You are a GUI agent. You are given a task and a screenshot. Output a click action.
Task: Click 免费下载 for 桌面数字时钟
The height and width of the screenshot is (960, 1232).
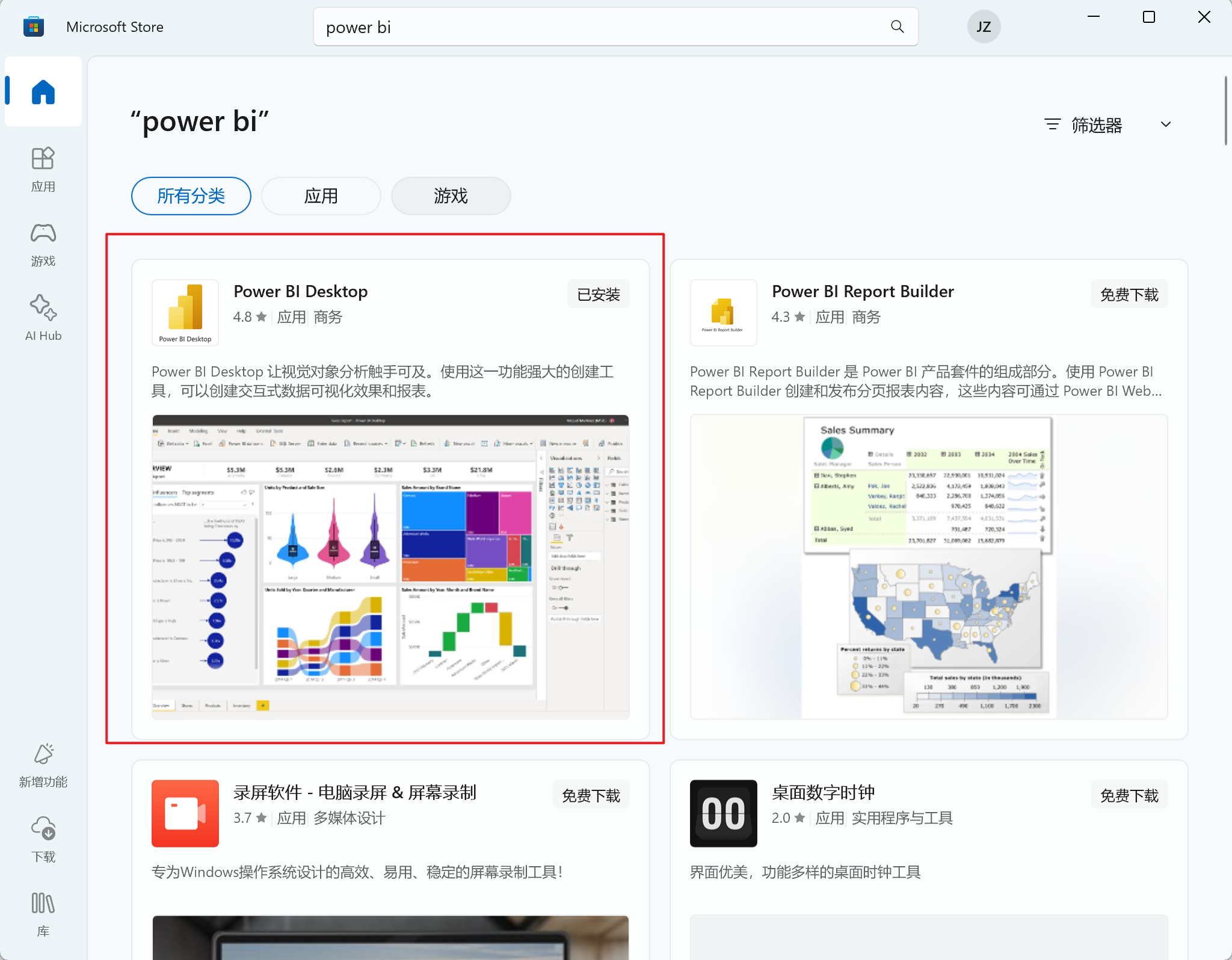click(1129, 796)
